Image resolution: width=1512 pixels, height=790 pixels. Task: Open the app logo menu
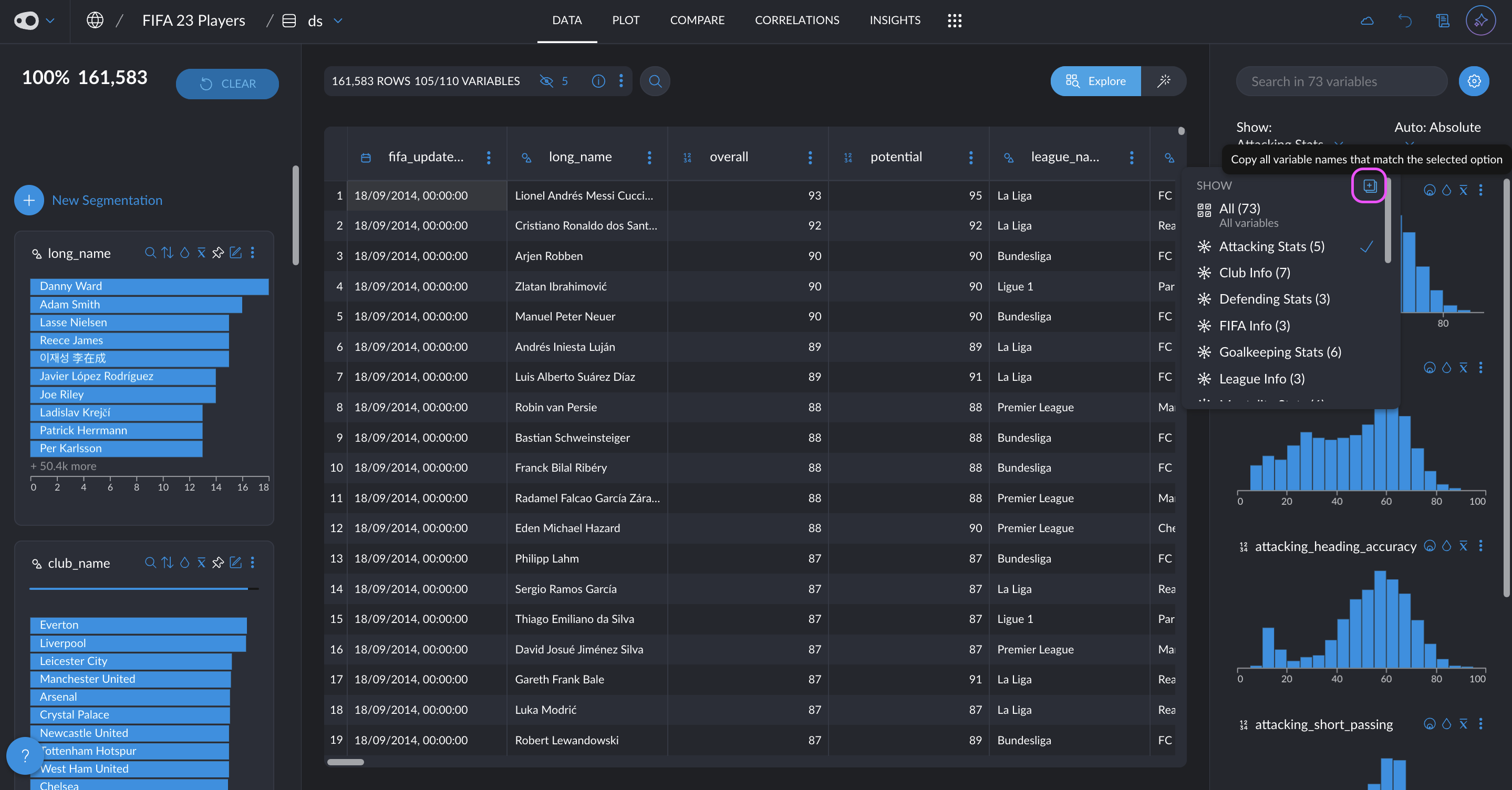coord(26,20)
